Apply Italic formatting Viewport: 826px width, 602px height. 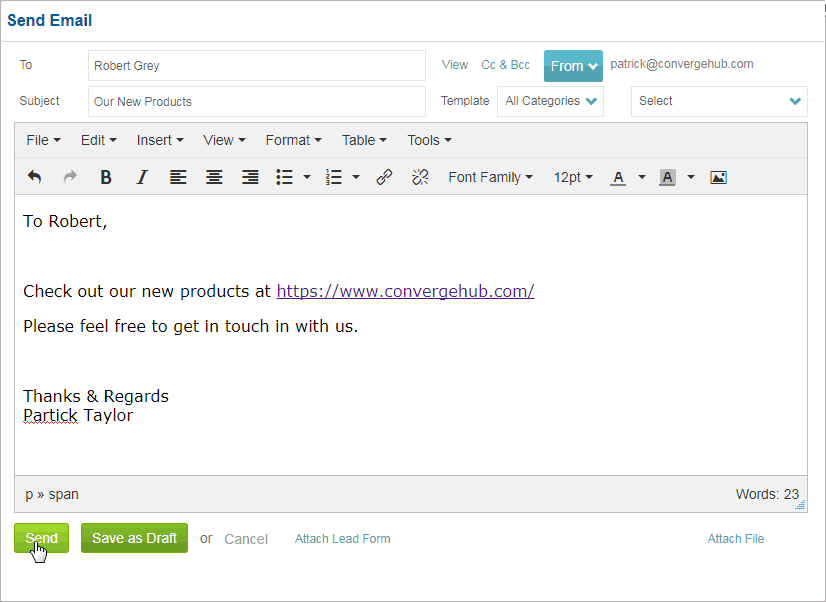tap(142, 177)
